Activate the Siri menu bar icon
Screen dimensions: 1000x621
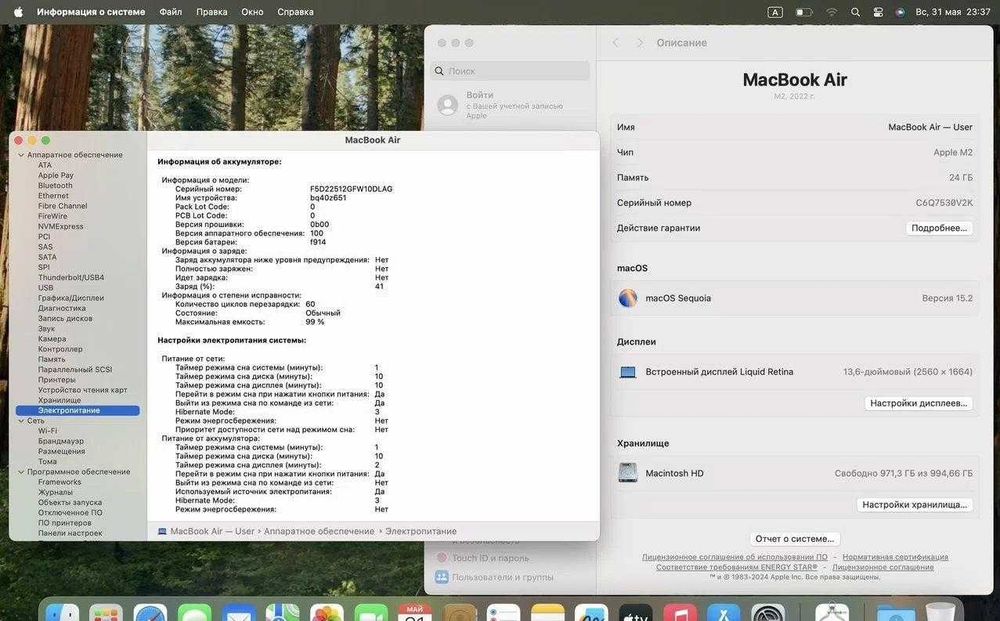pyautogui.click(x=900, y=12)
